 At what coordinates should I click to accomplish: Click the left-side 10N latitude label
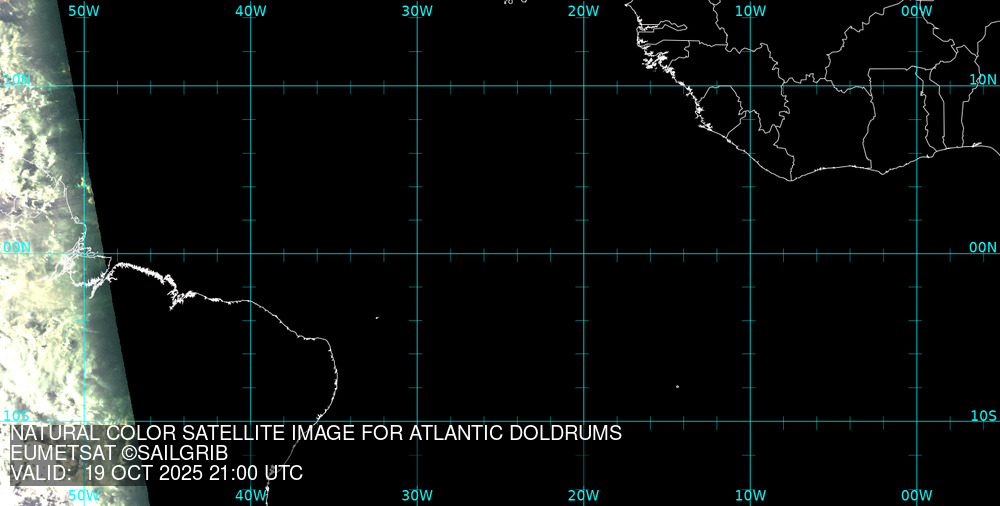pos(16,79)
